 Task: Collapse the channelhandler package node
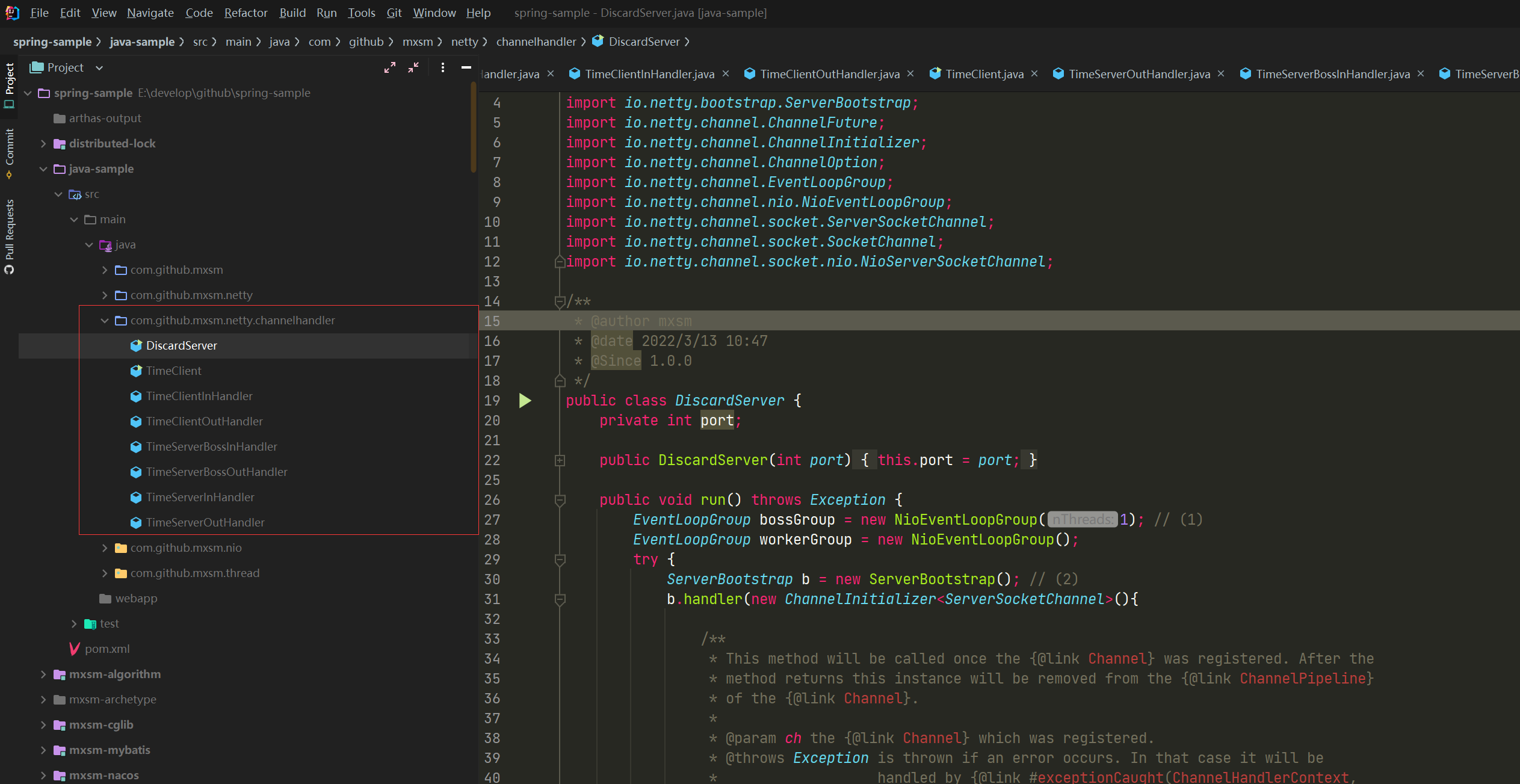point(105,321)
